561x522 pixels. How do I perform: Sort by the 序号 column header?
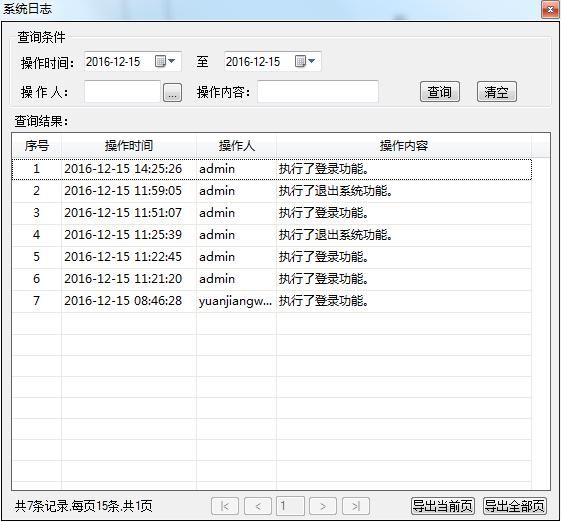(x=37, y=146)
